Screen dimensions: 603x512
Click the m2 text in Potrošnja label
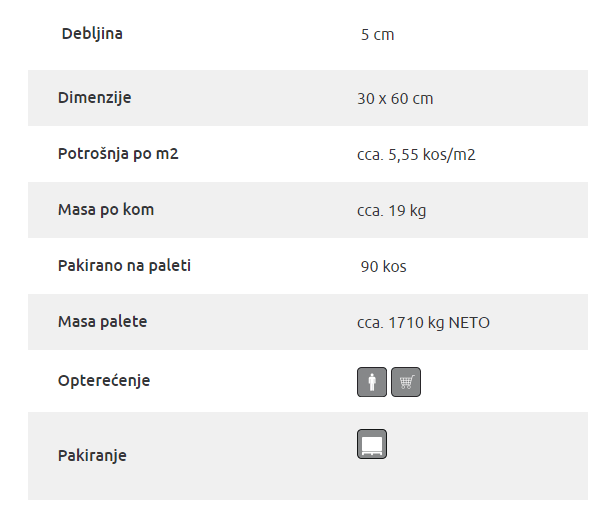(x=167, y=154)
